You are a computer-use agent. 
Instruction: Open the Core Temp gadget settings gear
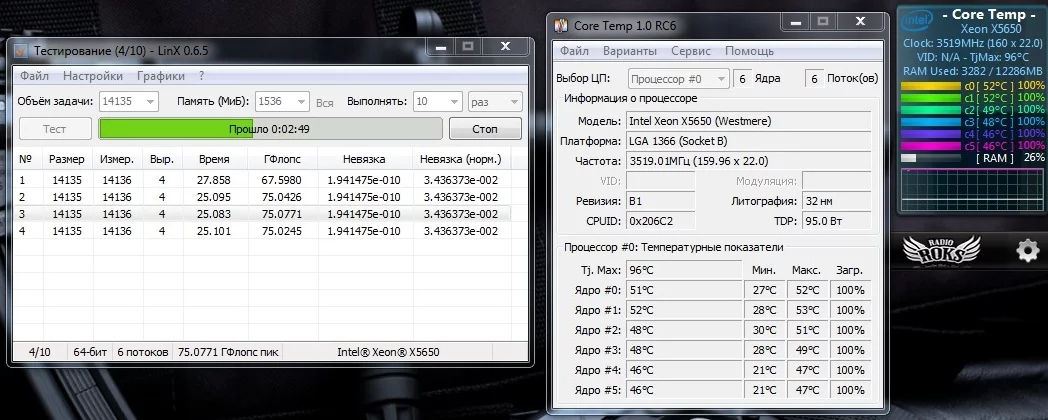click(1028, 251)
